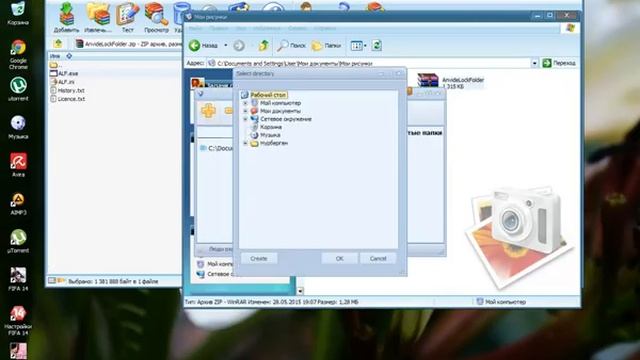This screenshot has height=360, width=640.
Task: Open the Избранное menu in Explorer
Action: tap(266, 29)
